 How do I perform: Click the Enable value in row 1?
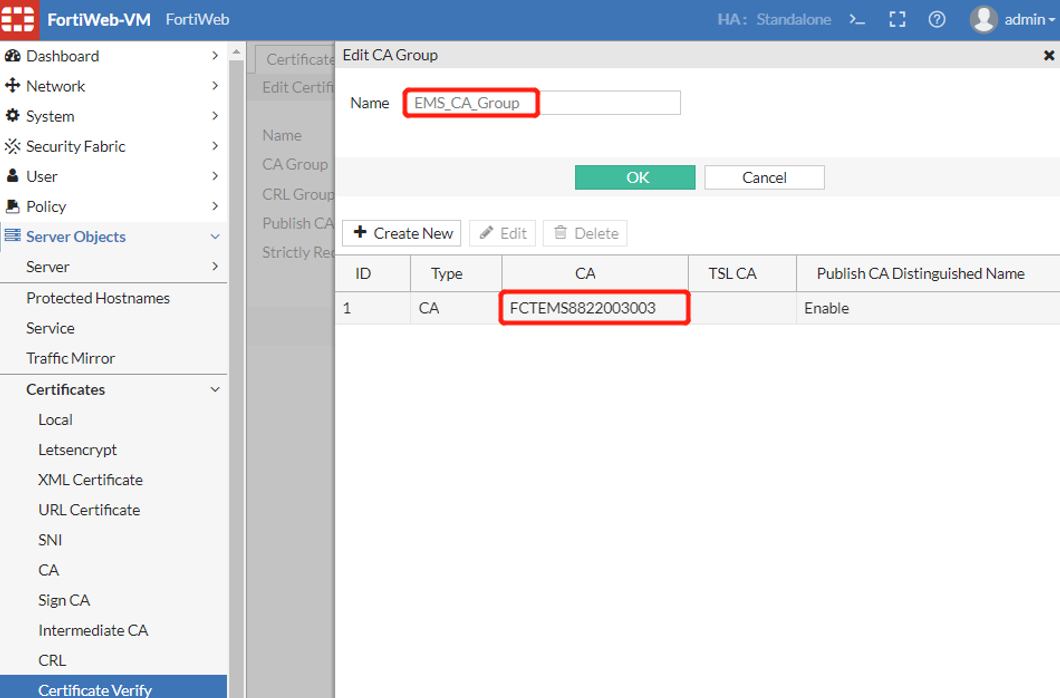(x=826, y=308)
